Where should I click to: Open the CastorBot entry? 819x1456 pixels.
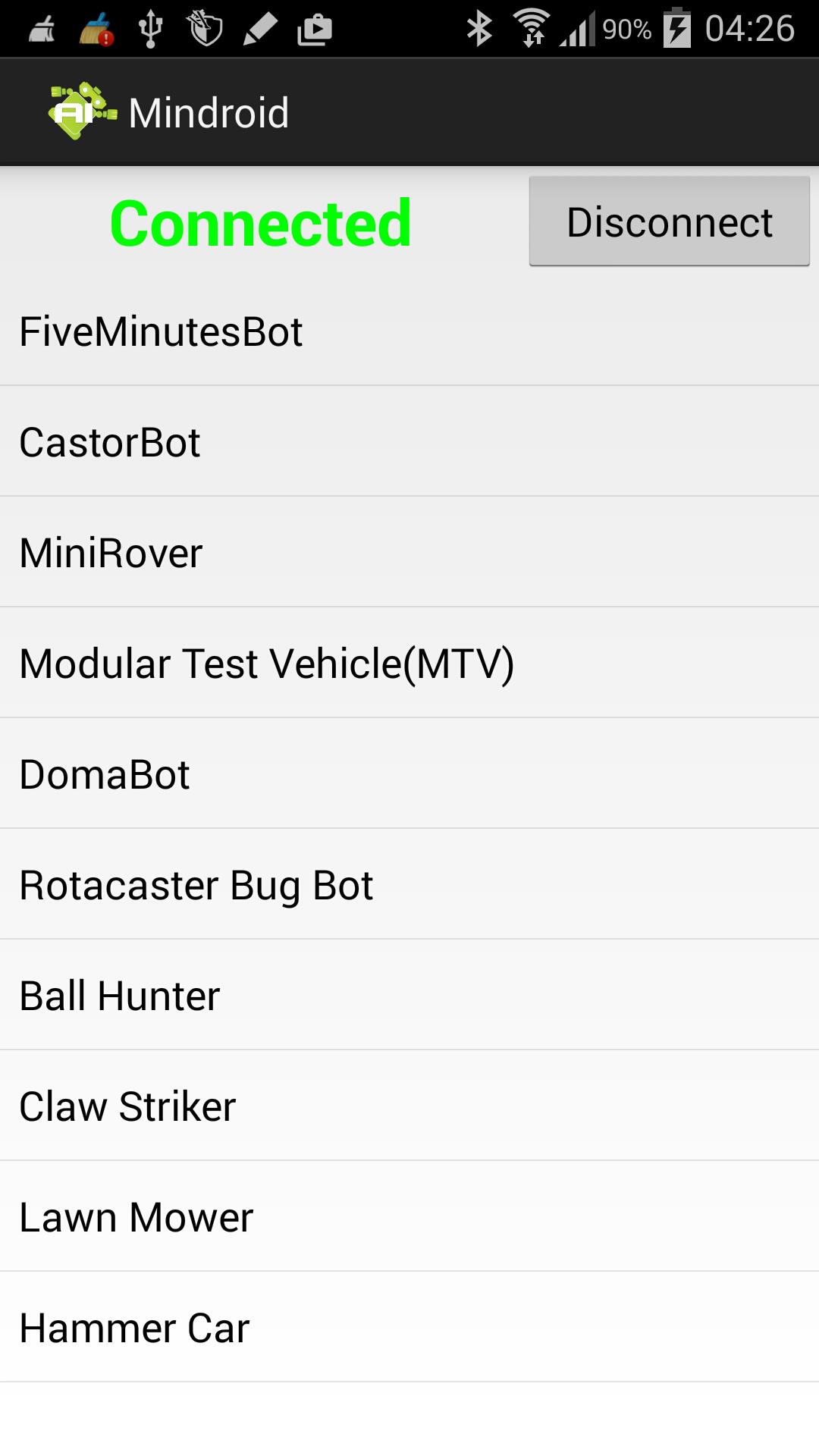pyautogui.click(x=109, y=441)
